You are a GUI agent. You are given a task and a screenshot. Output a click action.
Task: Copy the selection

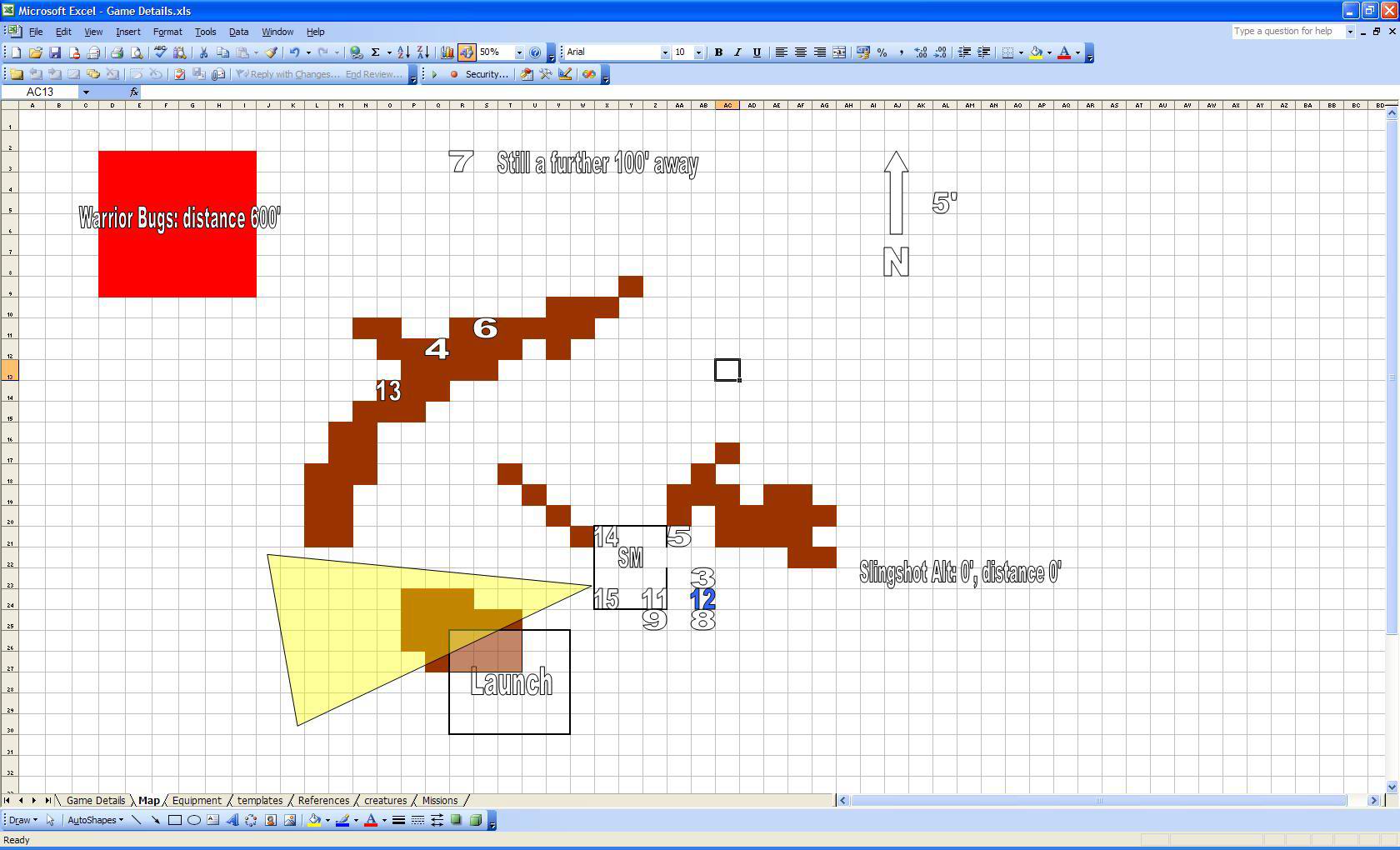click(222, 52)
